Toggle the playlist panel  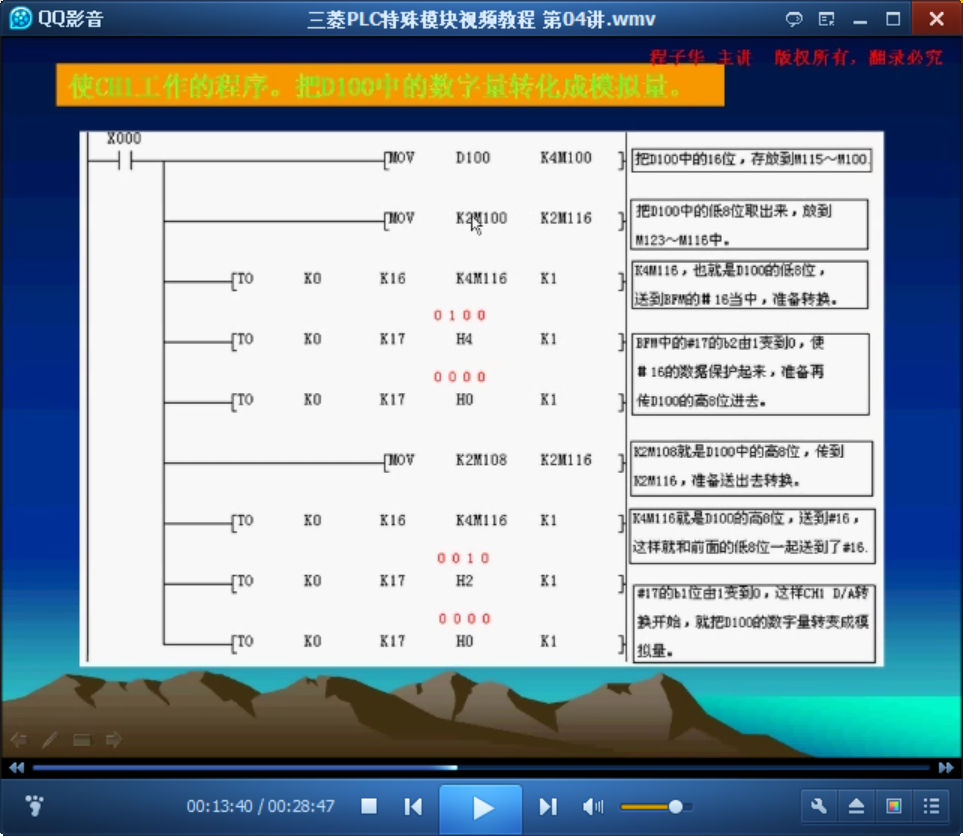[931, 806]
